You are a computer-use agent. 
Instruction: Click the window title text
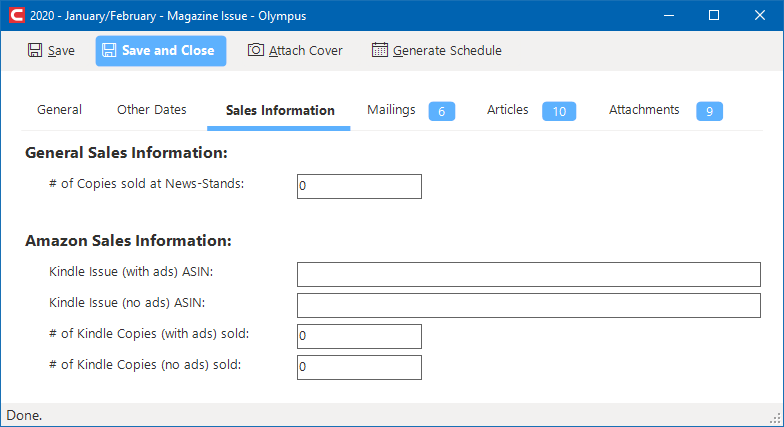[x=168, y=16]
